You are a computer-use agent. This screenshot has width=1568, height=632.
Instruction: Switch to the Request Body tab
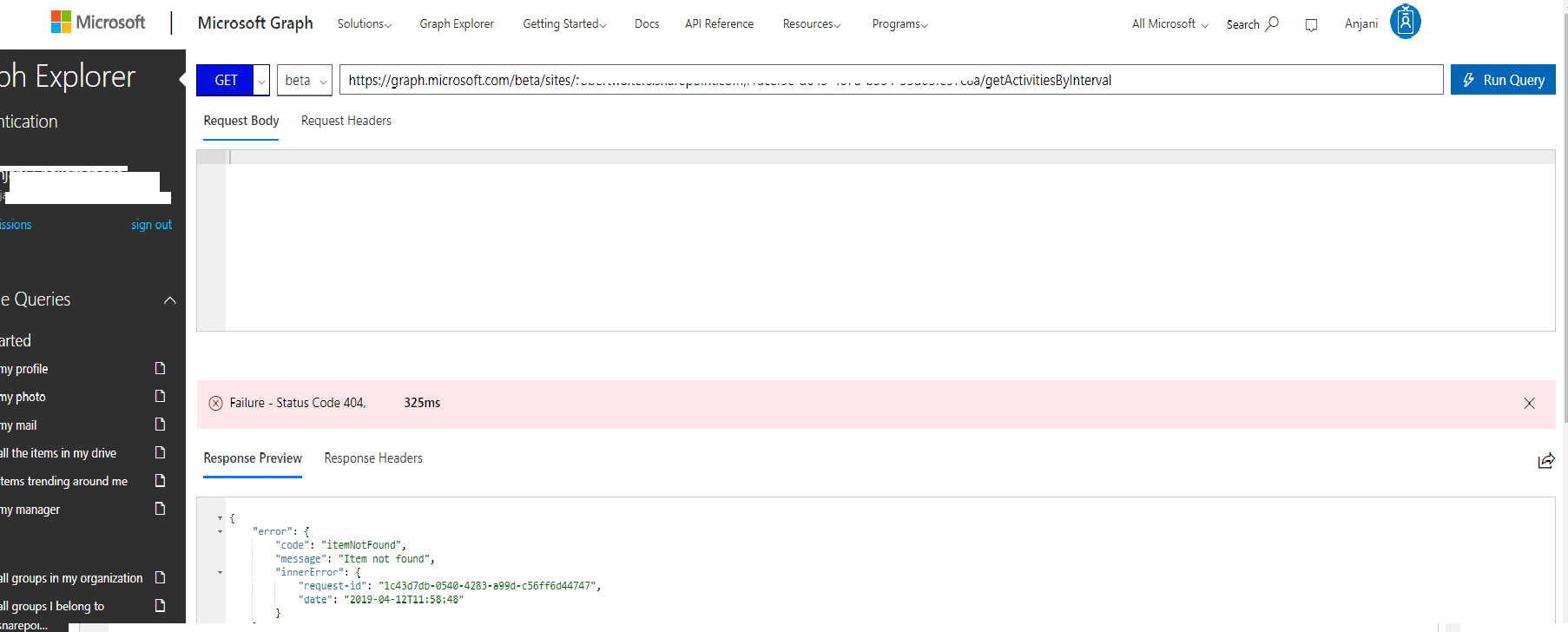pyautogui.click(x=241, y=121)
